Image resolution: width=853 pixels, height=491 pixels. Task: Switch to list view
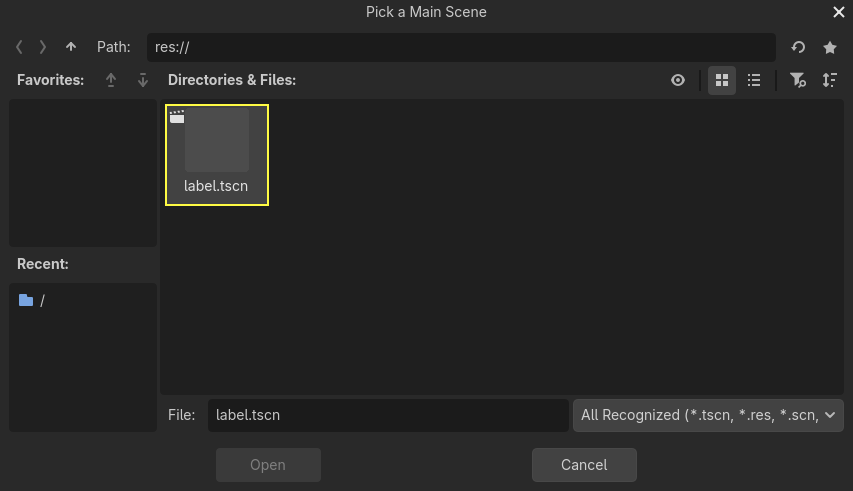click(754, 80)
